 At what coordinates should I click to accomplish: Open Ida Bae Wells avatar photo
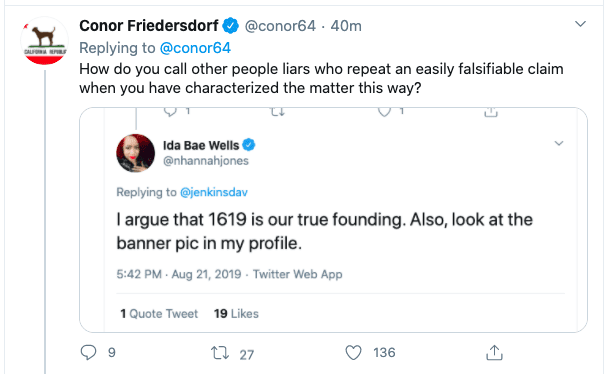(135, 153)
